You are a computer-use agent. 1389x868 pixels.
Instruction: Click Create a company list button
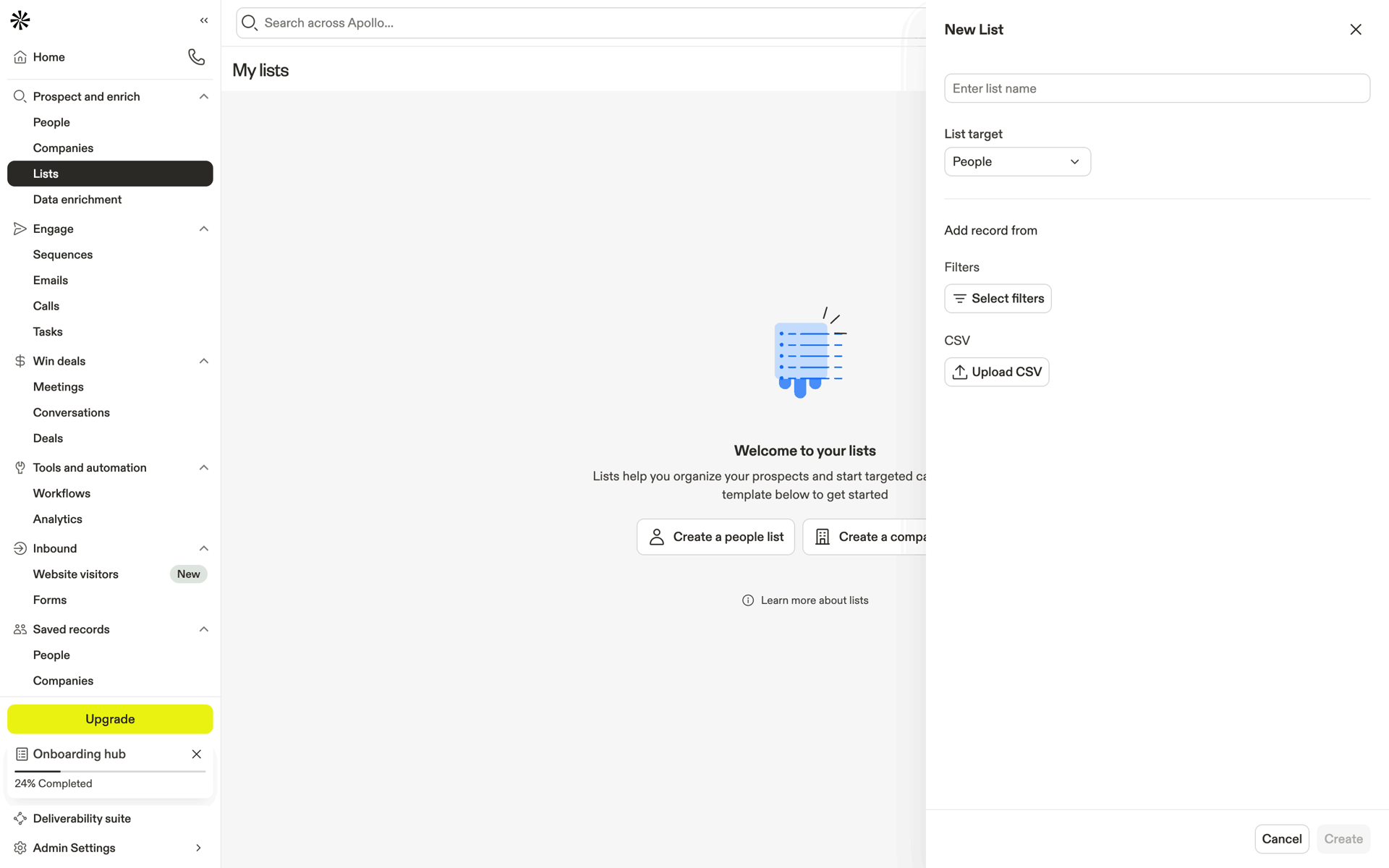865,537
